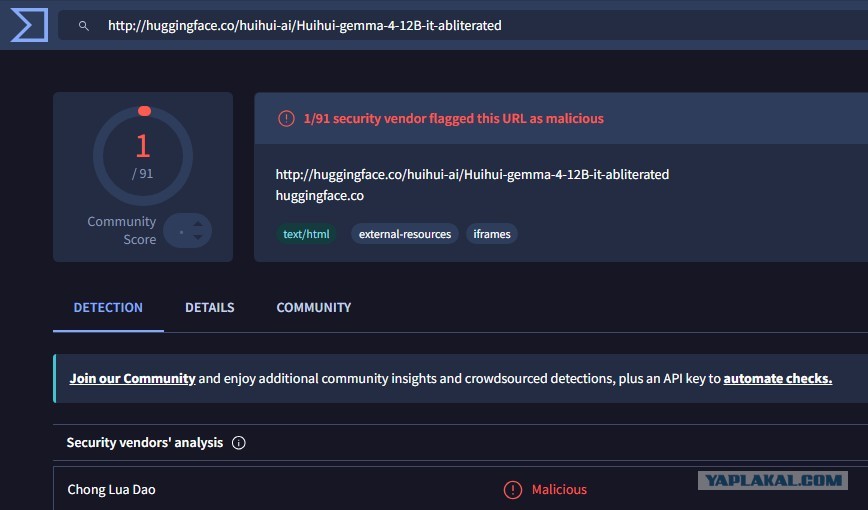Image resolution: width=868 pixels, height=510 pixels.
Task: Click the search magnifier icon
Action: 84,25
